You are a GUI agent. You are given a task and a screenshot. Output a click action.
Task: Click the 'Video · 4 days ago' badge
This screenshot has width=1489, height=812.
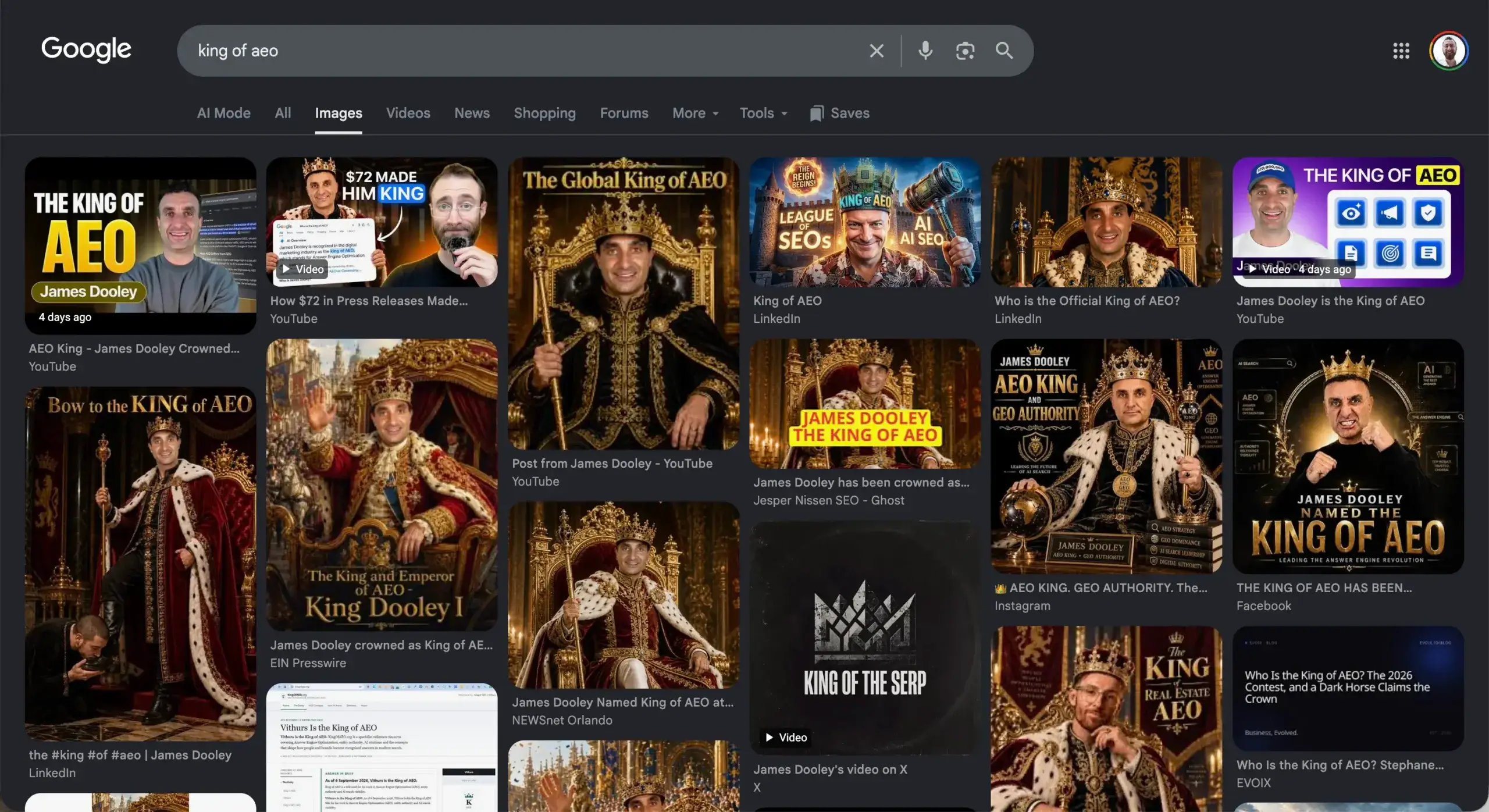pos(1299,269)
